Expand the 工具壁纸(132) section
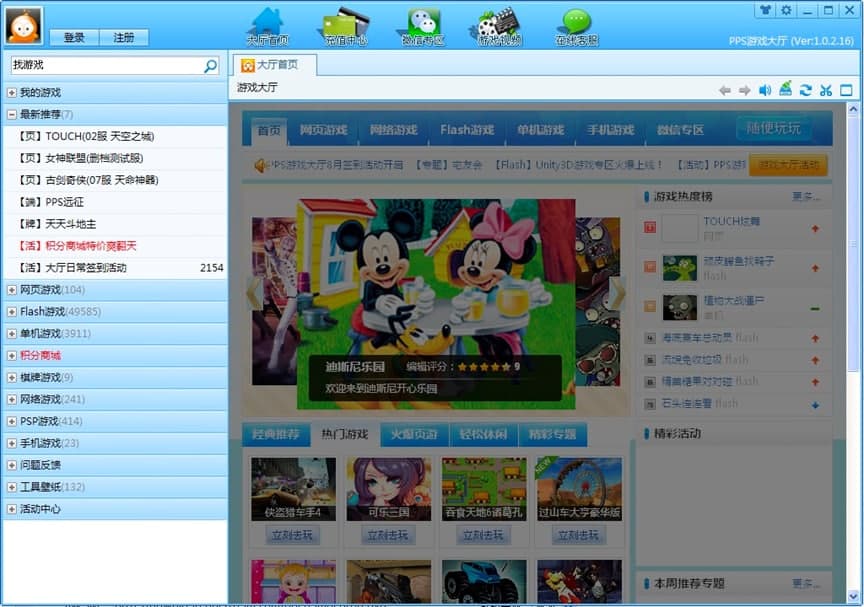This screenshot has height=607, width=864. [x=12, y=487]
